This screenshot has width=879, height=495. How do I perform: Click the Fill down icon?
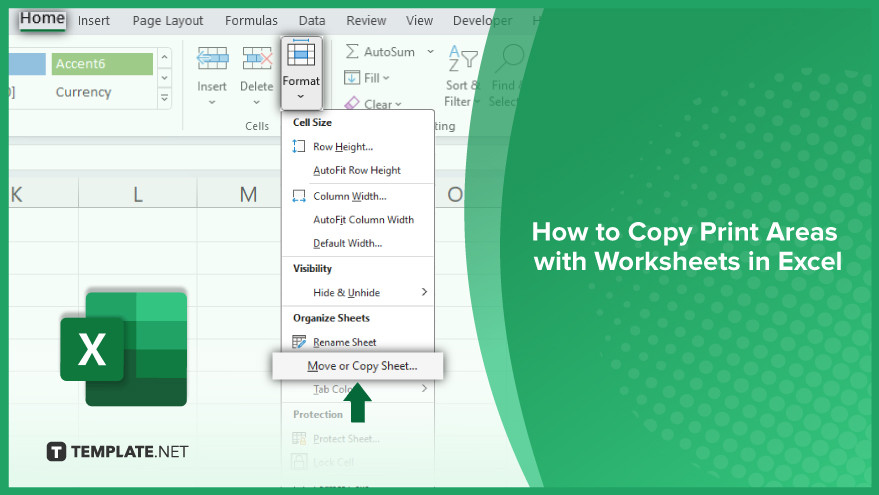coord(351,77)
